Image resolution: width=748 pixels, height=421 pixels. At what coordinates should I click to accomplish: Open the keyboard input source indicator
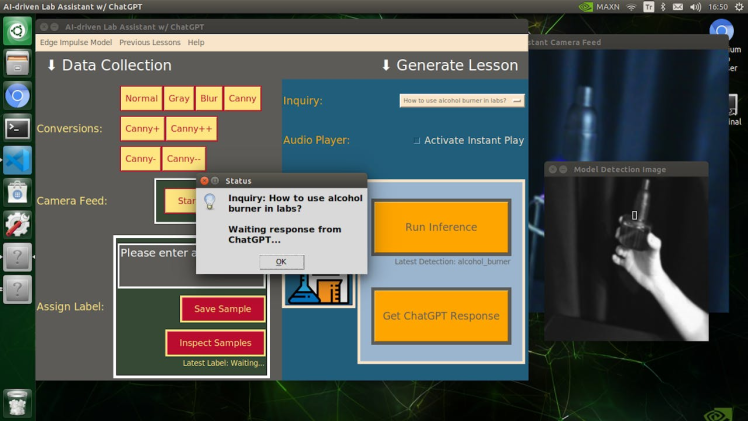[649, 7]
